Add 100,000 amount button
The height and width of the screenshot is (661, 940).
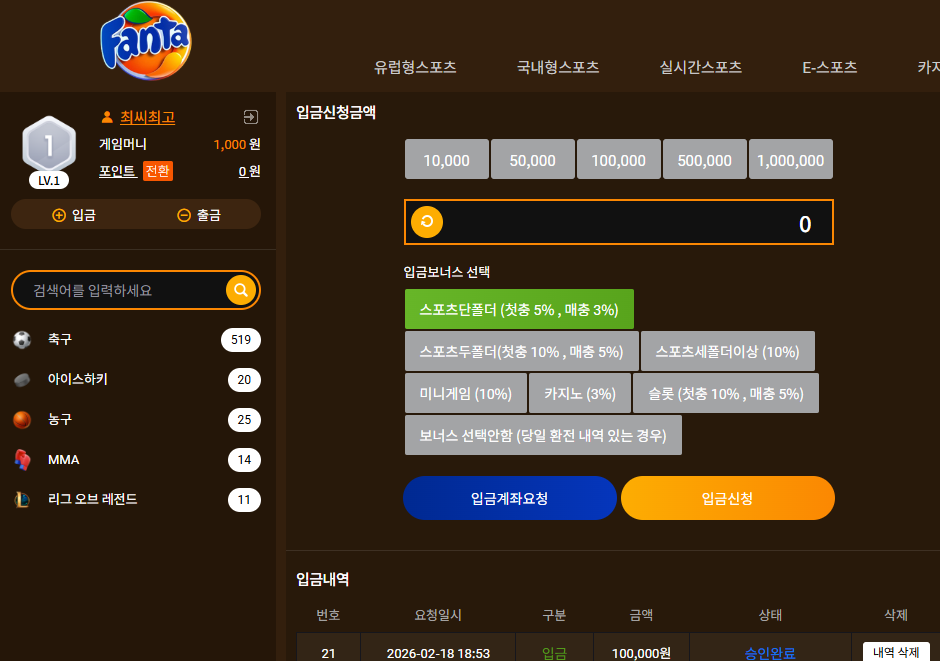click(x=619, y=159)
